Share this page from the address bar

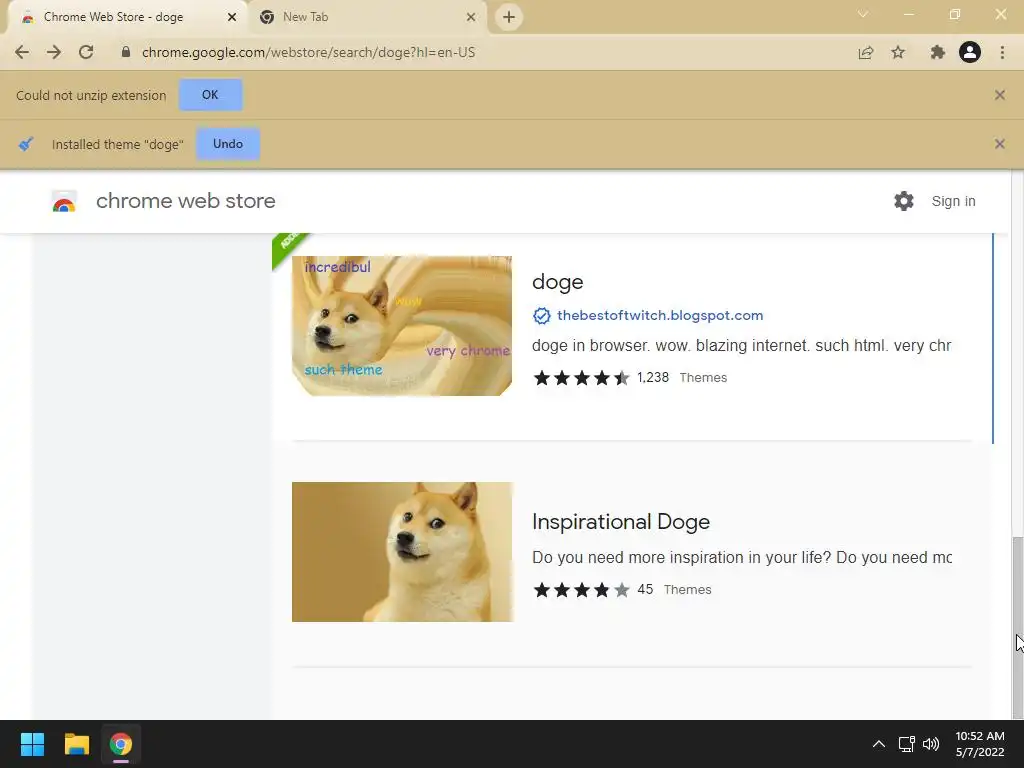[x=866, y=52]
